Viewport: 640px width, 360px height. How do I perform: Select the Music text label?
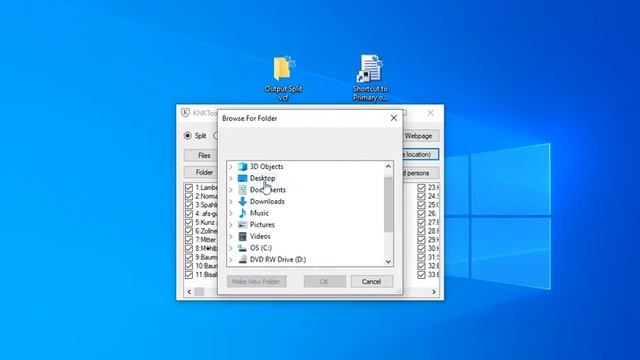point(259,213)
